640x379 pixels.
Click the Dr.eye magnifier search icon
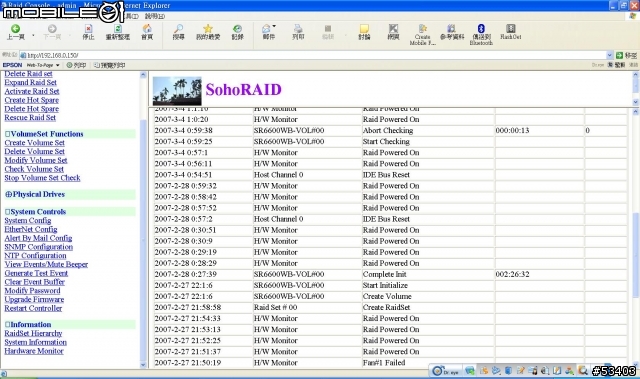583,370
